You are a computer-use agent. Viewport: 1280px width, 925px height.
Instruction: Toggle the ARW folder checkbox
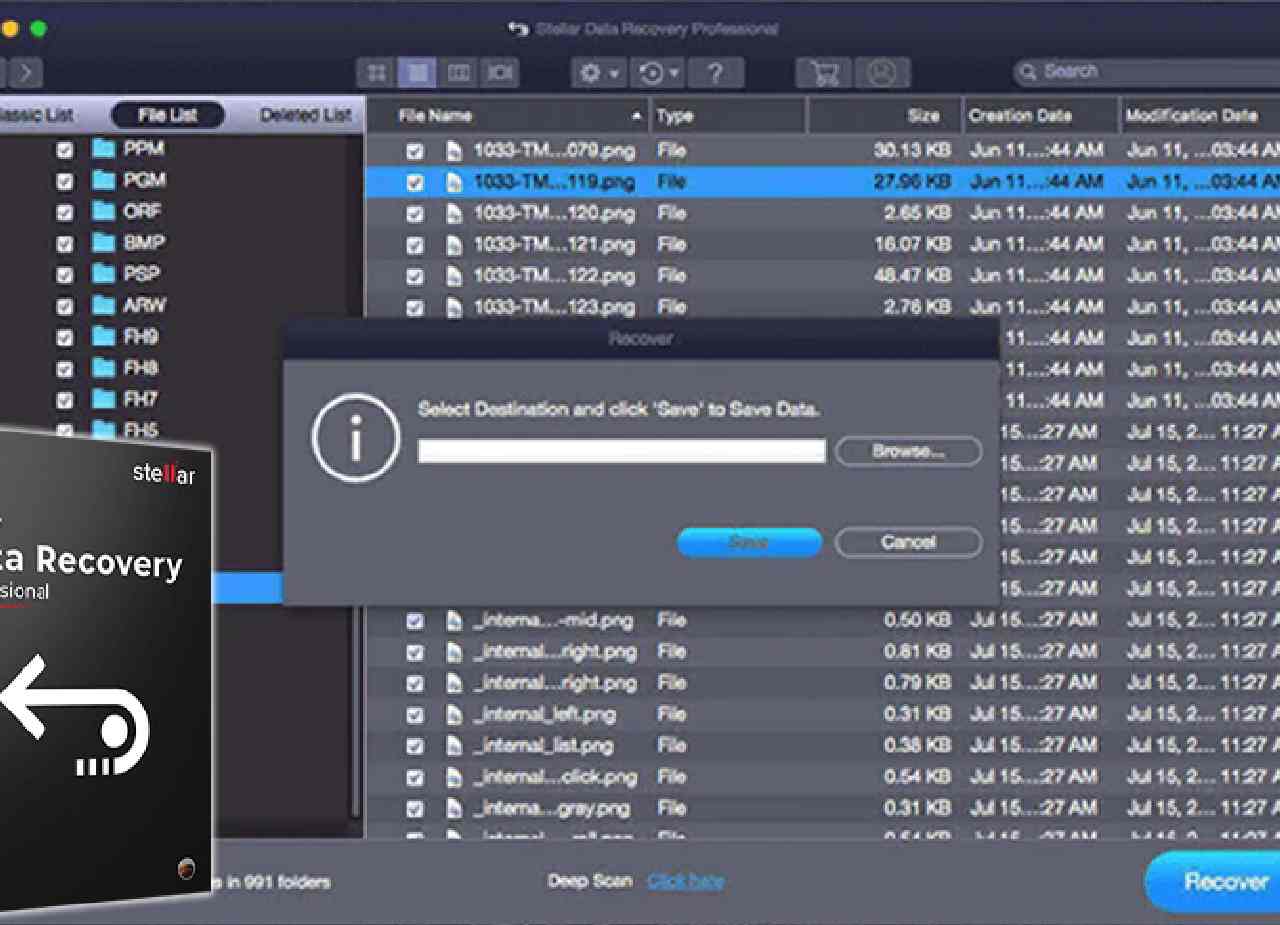point(65,307)
